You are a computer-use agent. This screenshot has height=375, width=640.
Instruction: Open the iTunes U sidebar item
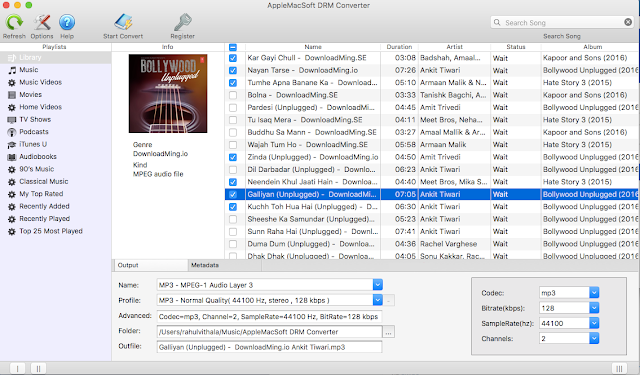click(x=33, y=144)
